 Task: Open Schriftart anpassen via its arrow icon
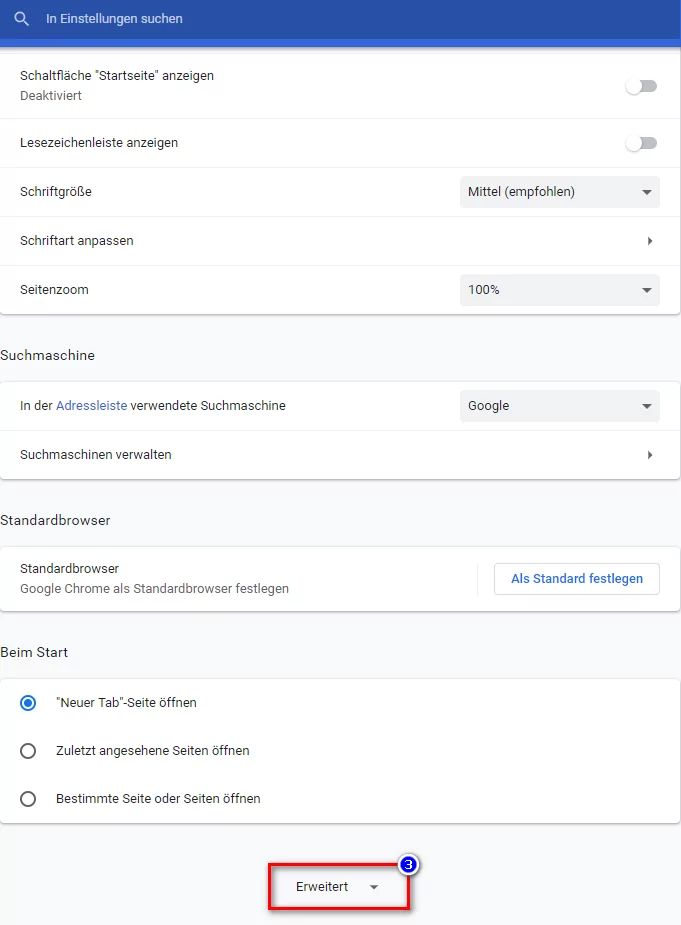click(650, 241)
